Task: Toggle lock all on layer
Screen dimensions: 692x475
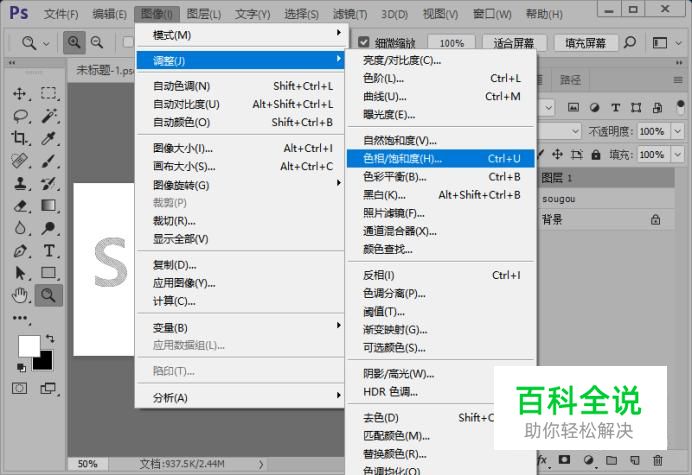Action: (x=596, y=155)
